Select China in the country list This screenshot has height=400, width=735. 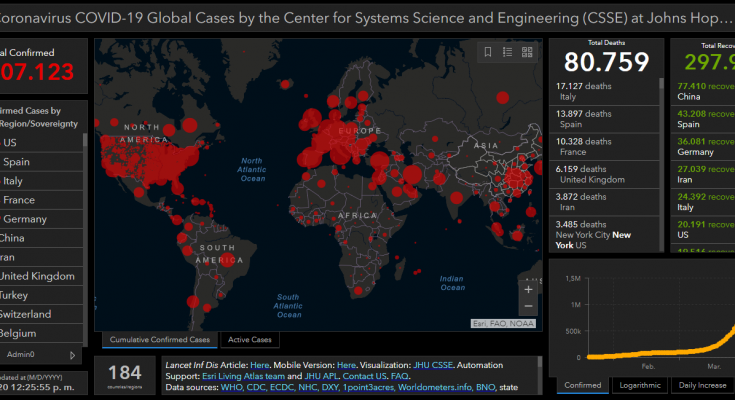(x=41, y=238)
